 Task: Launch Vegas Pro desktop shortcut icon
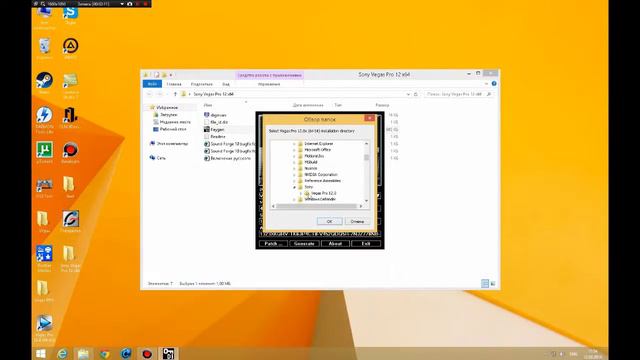click(44, 328)
